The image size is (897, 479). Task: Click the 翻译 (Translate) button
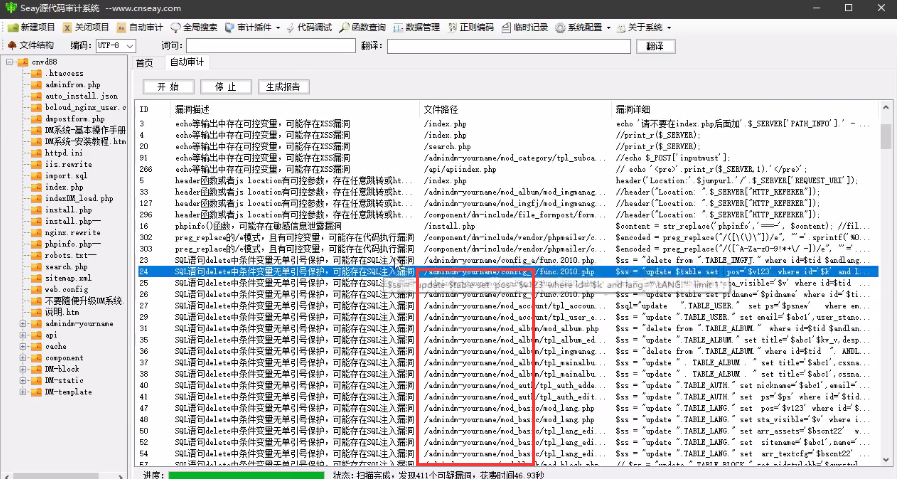pyautogui.click(x=655, y=45)
